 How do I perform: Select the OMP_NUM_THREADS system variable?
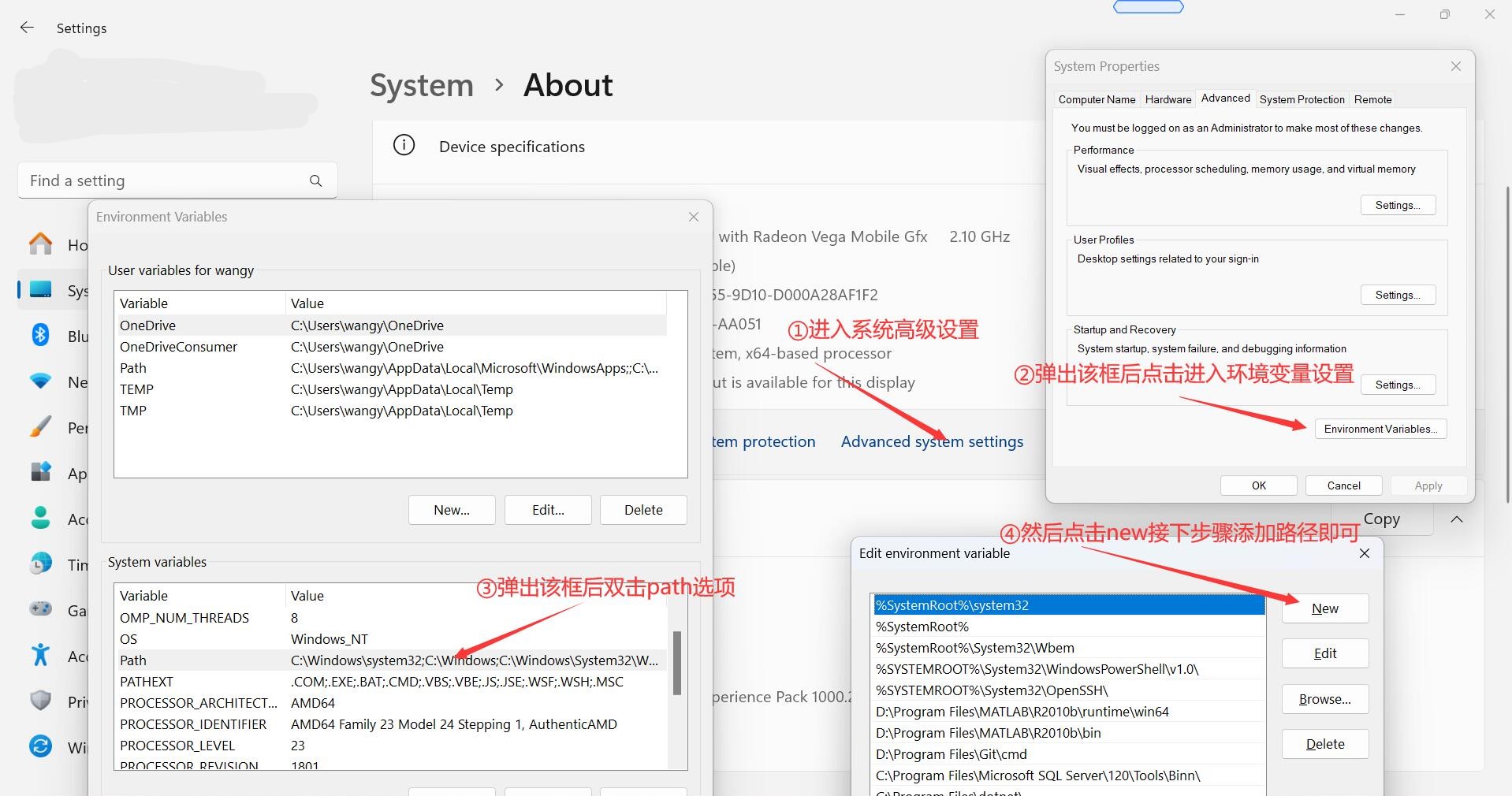pos(391,618)
